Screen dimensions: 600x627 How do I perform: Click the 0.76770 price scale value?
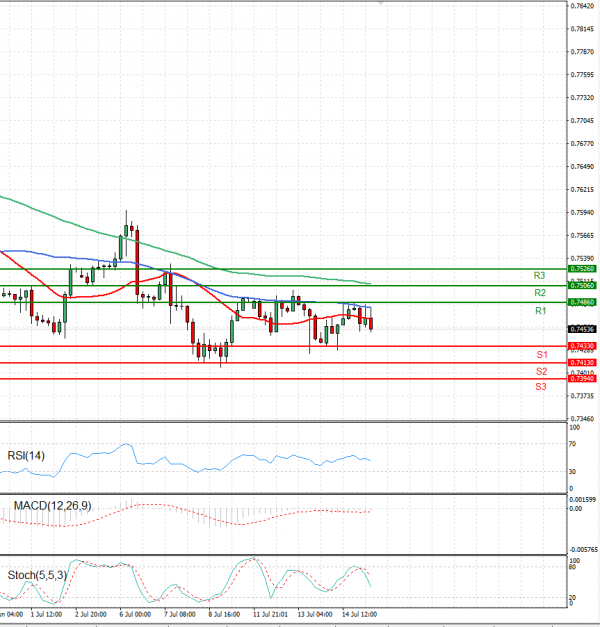[x=582, y=143]
